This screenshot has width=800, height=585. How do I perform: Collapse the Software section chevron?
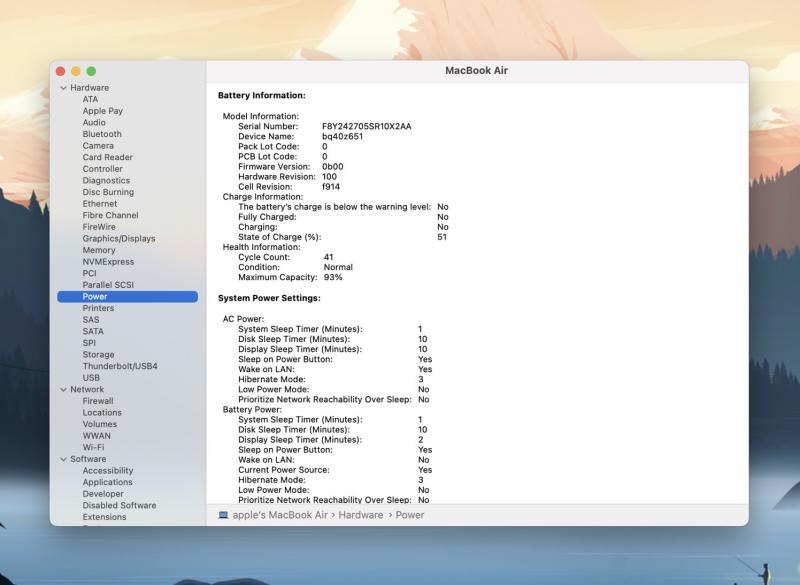pos(63,460)
